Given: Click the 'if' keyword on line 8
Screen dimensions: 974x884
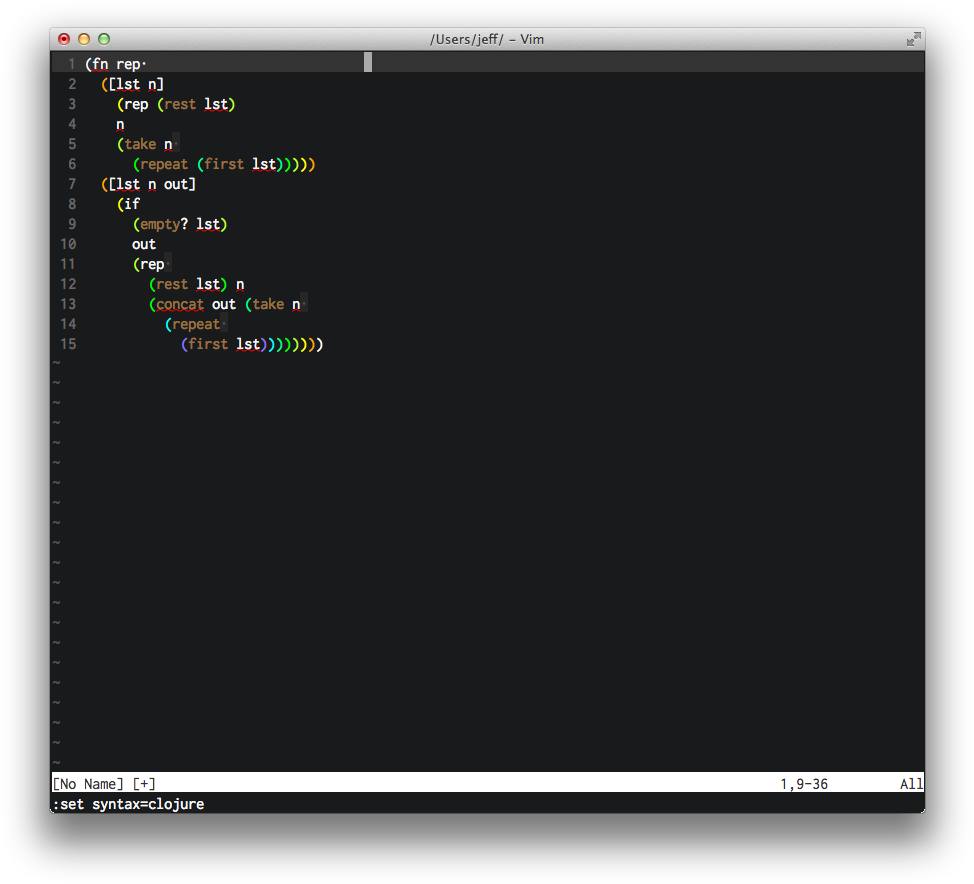Looking at the screenshot, I should pos(132,204).
